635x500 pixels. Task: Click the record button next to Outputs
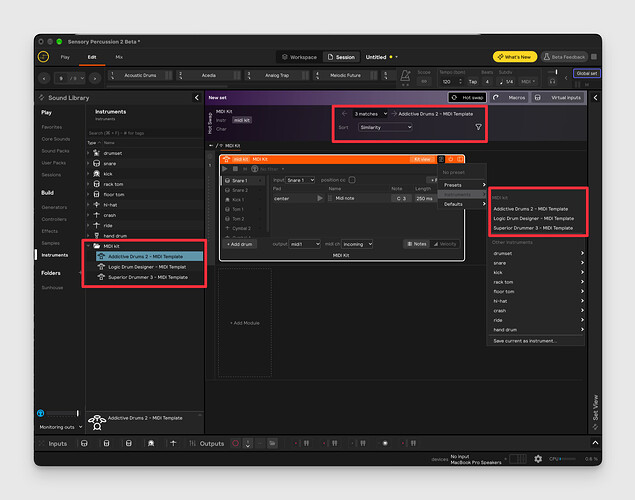[x=235, y=443]
